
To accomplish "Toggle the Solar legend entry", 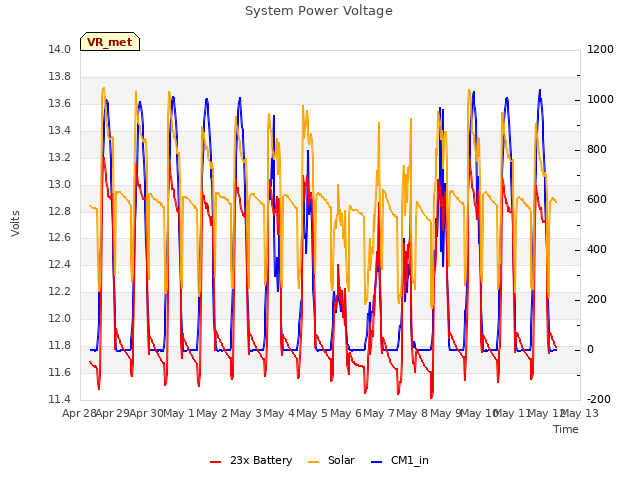I will [331, 460].
